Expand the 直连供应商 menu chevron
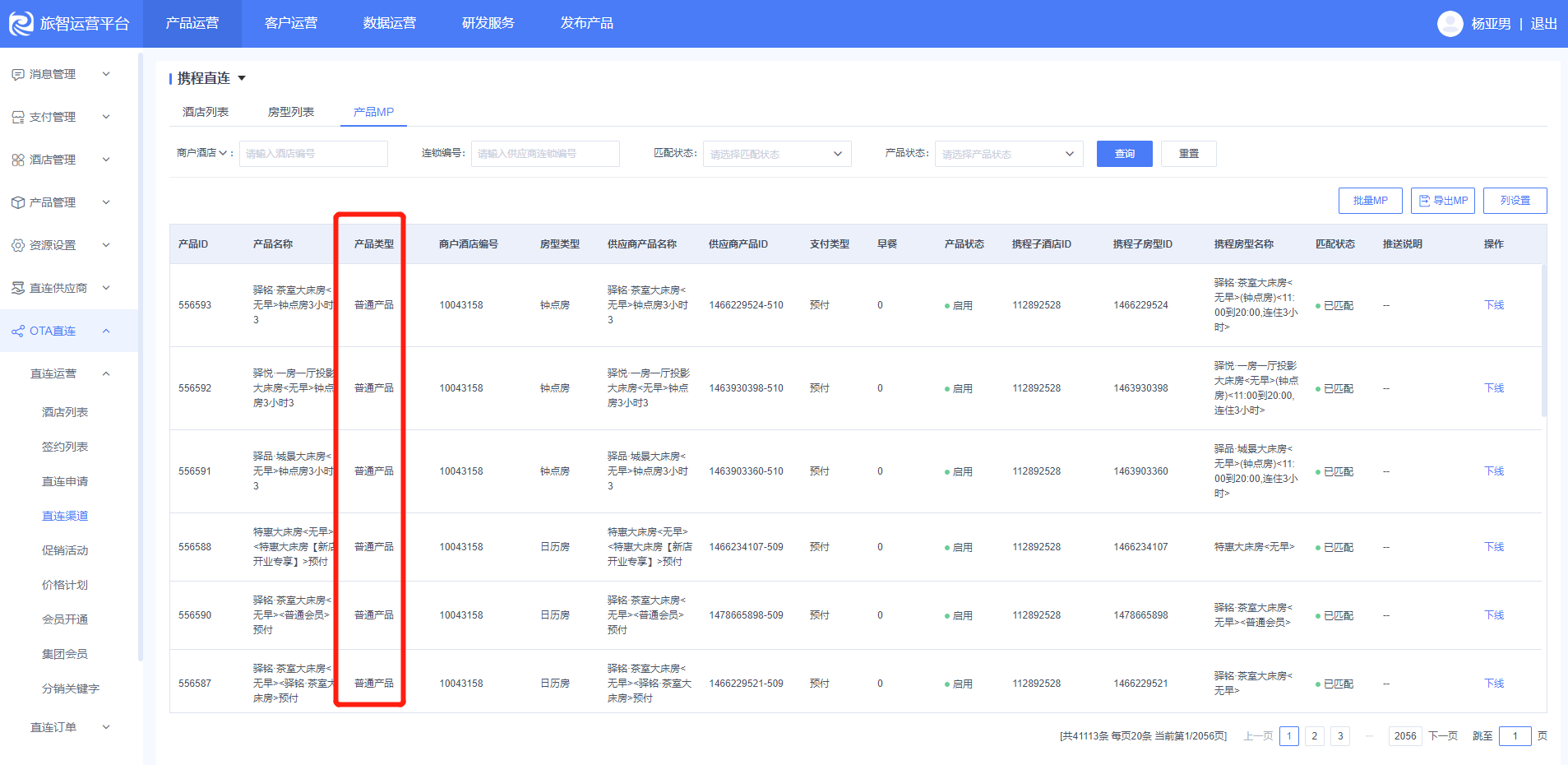Screen dimensions: 1568x765 click(106, 288)
